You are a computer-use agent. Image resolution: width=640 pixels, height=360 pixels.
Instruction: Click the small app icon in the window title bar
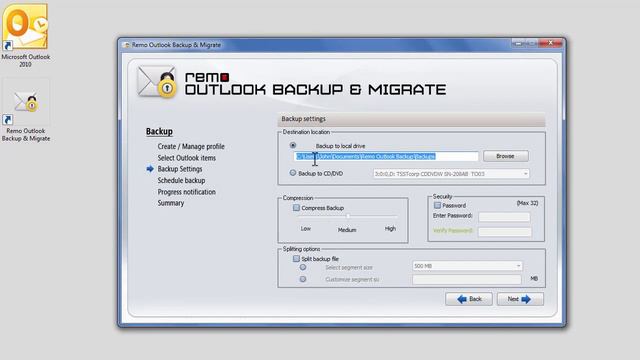127,45
